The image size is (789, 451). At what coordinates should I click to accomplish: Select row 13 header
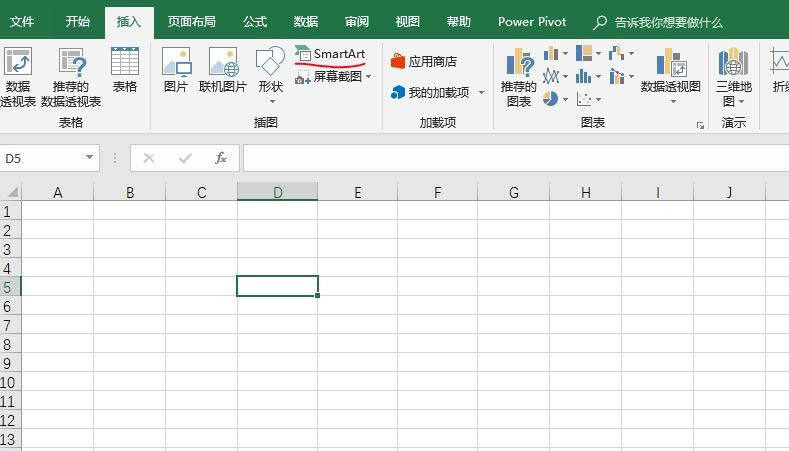(x=10, y=439)
